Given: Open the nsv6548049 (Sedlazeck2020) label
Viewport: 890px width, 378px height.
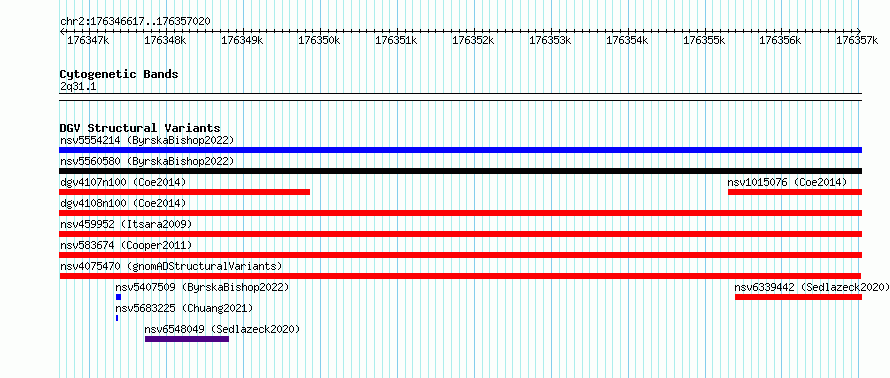Looking at the screenshot, I should (222, 329).
